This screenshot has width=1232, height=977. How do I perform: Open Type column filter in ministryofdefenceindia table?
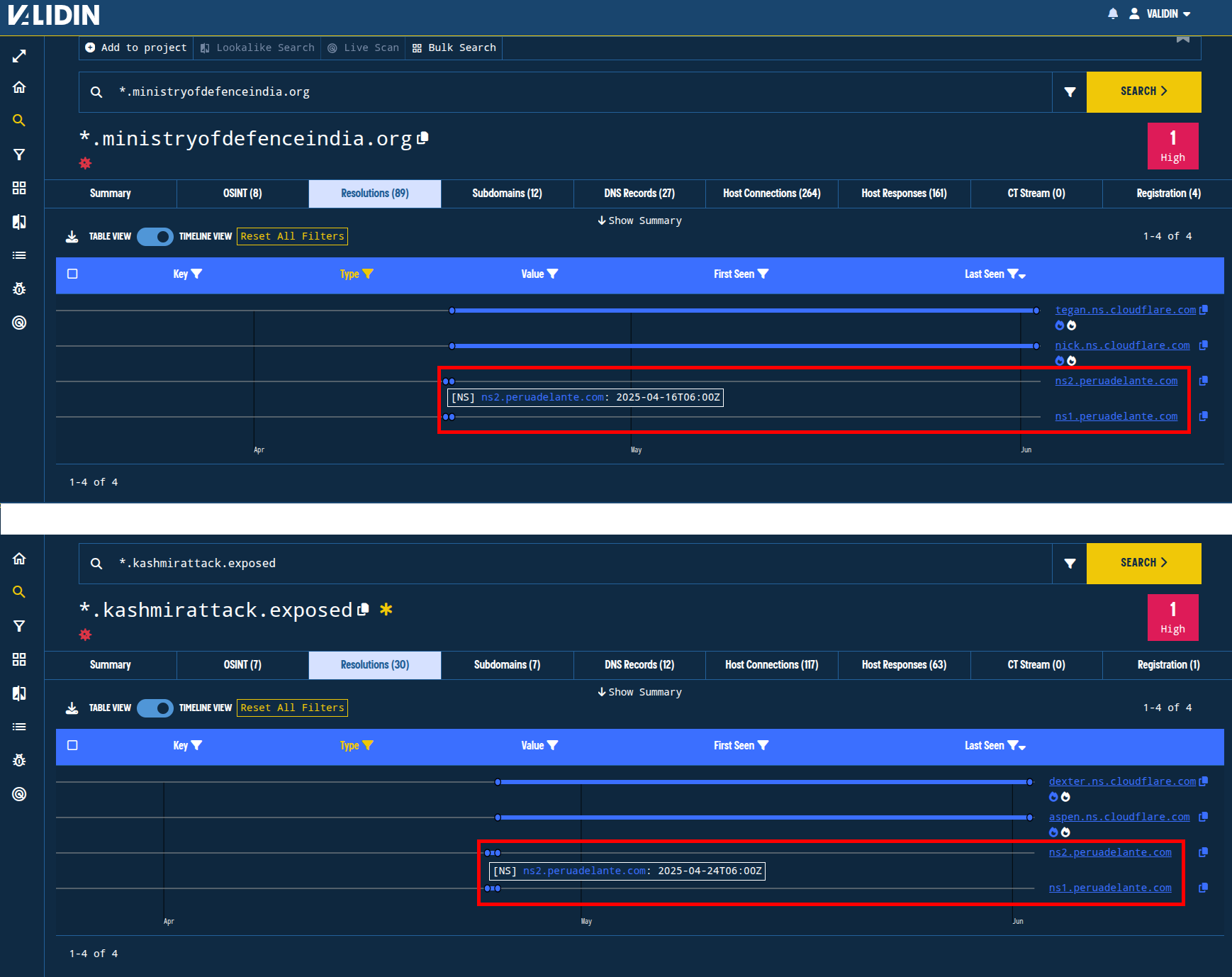[367, 274]
